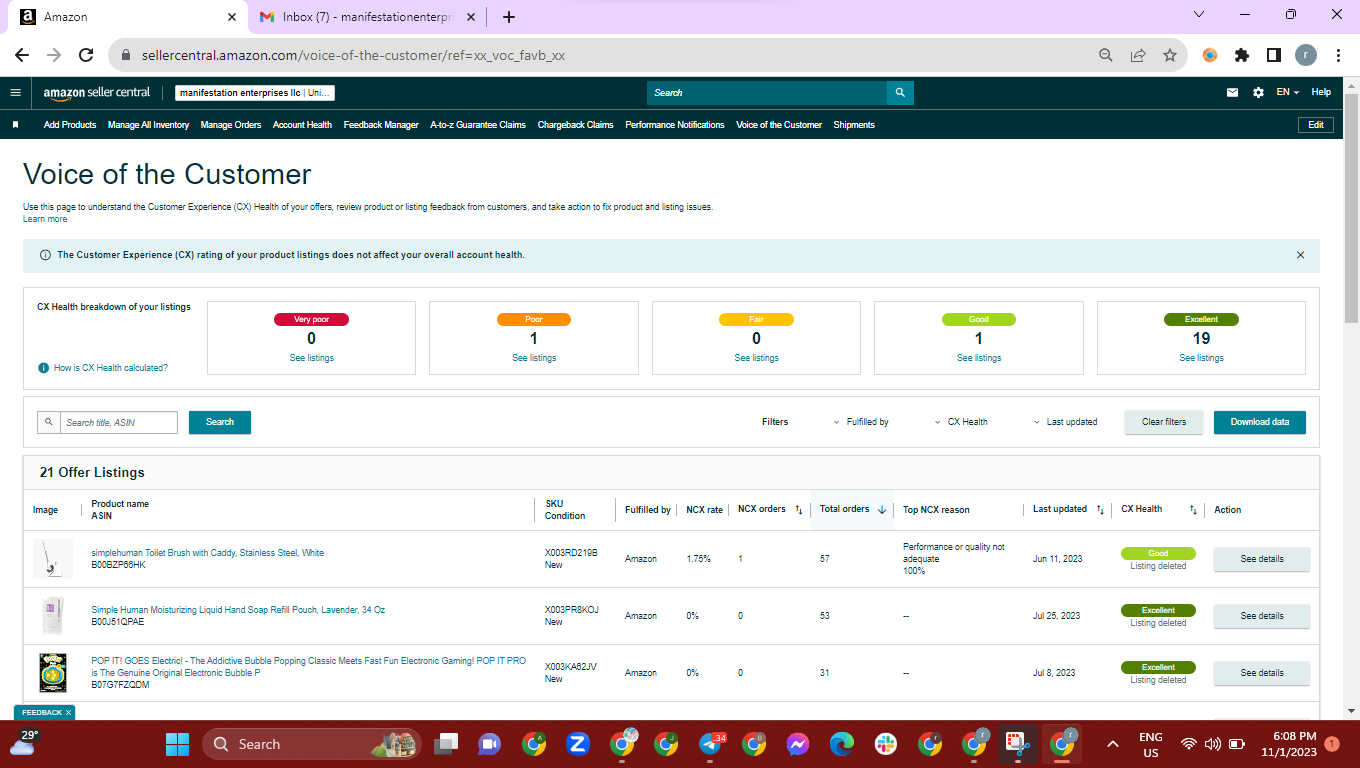Open the messages envelope icon
This screenshot has height=768, width=1360.
pos(1232,93)
